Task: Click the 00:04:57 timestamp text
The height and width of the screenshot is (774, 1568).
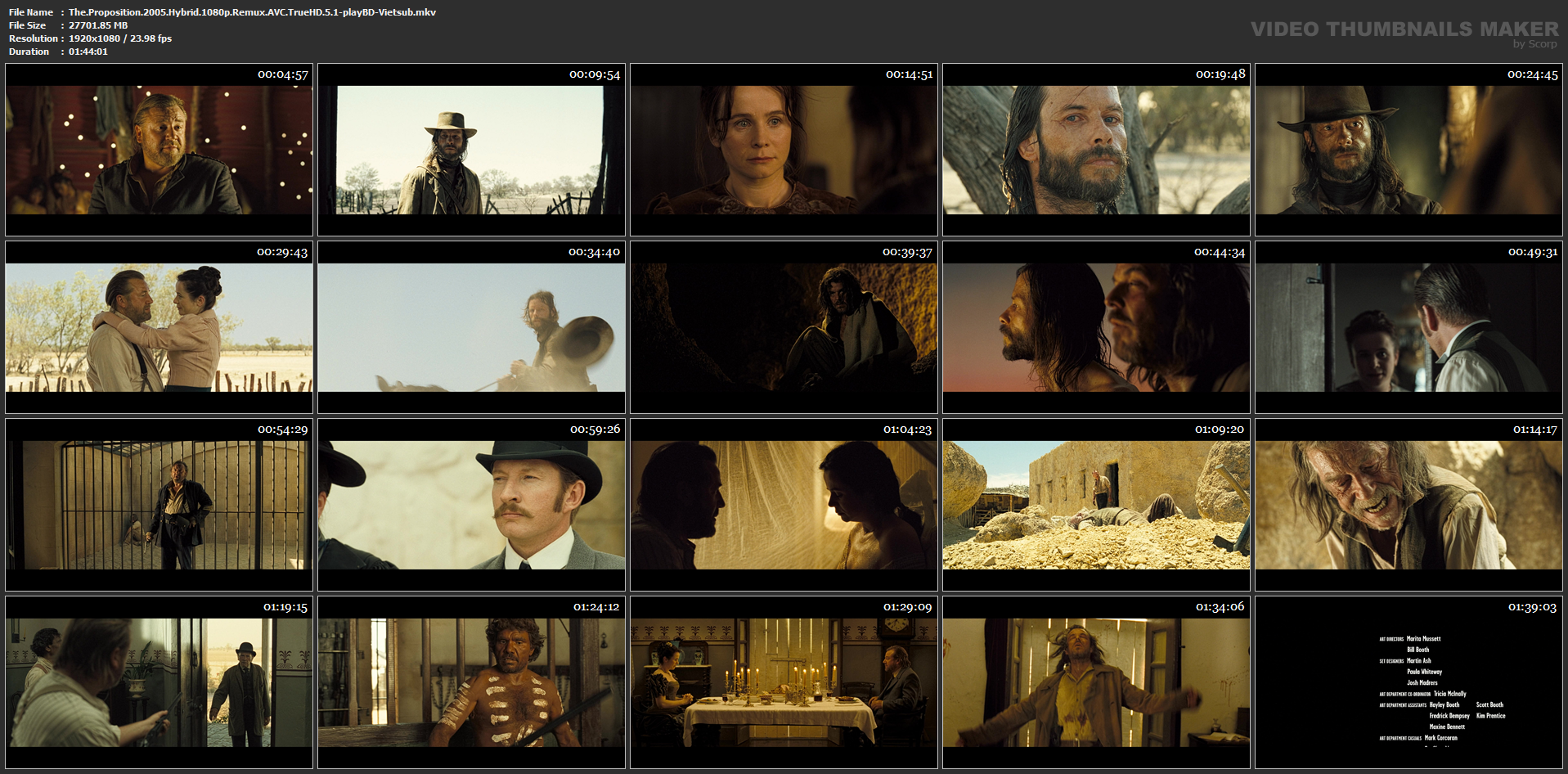Action: pos(283,74)
